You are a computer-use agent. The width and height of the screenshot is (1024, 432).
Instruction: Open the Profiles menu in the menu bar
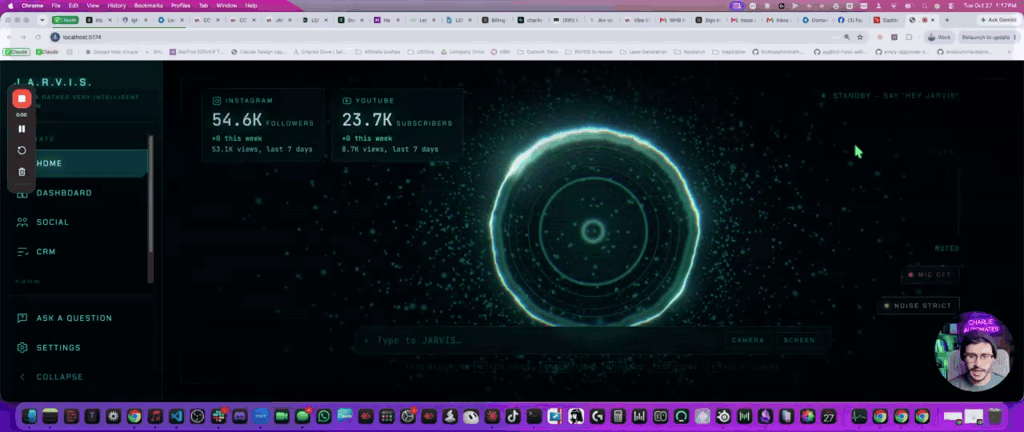(x=180, y=5)
